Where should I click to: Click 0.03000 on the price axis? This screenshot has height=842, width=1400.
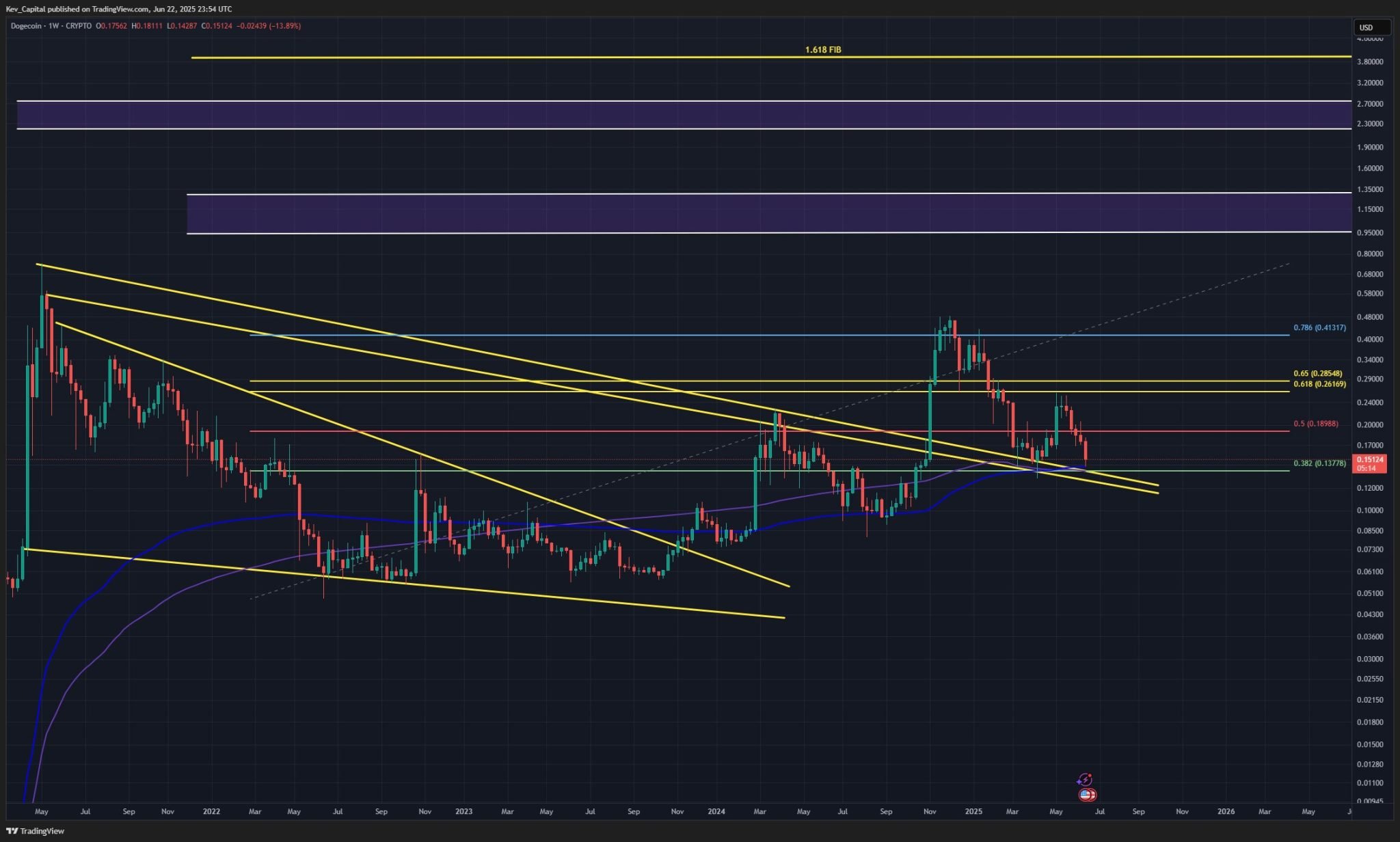[1370, 659]
